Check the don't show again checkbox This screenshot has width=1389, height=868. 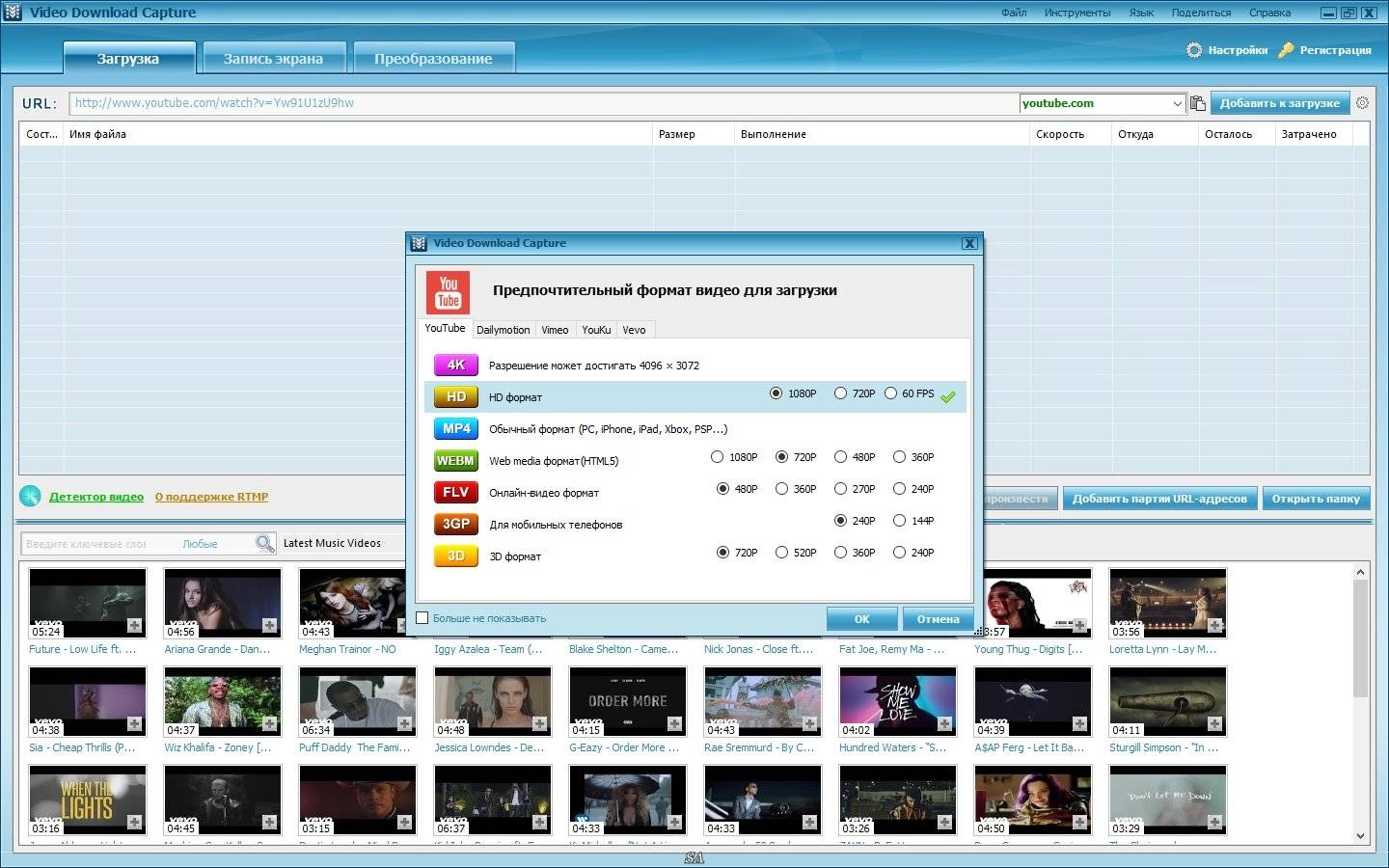(422, 618)
